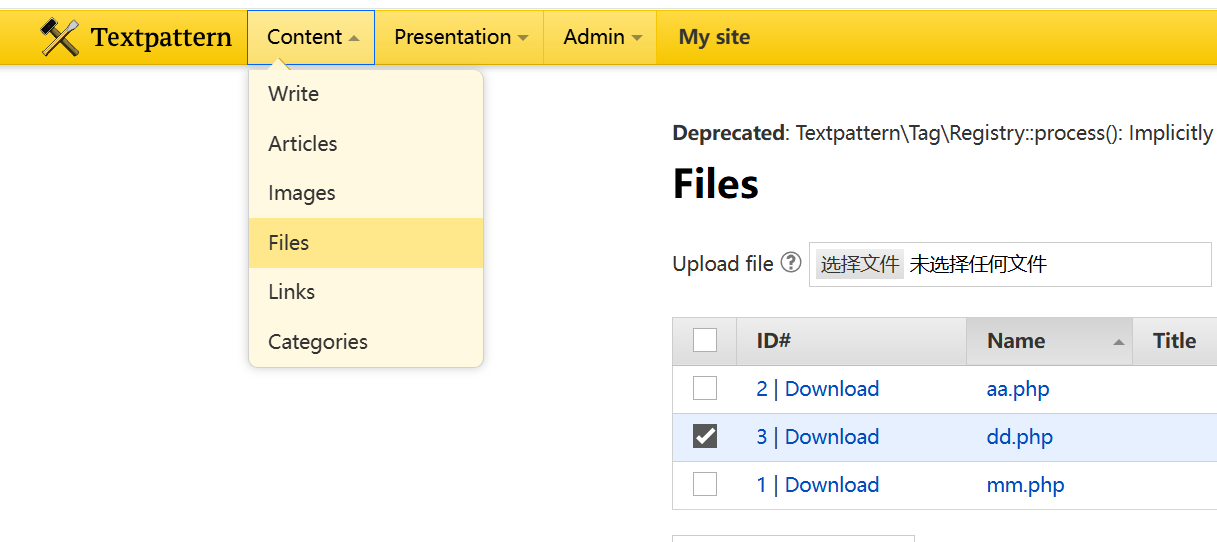Image resolution: width=1217 pixels, height=542 pixels.
Task: Click the Files page heading
Action: (x=715, y=184)
